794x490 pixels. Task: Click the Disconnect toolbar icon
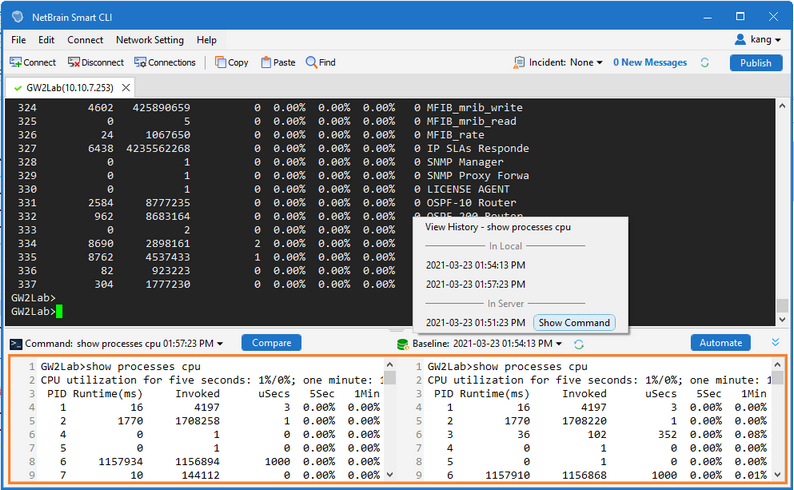[75, 62]
